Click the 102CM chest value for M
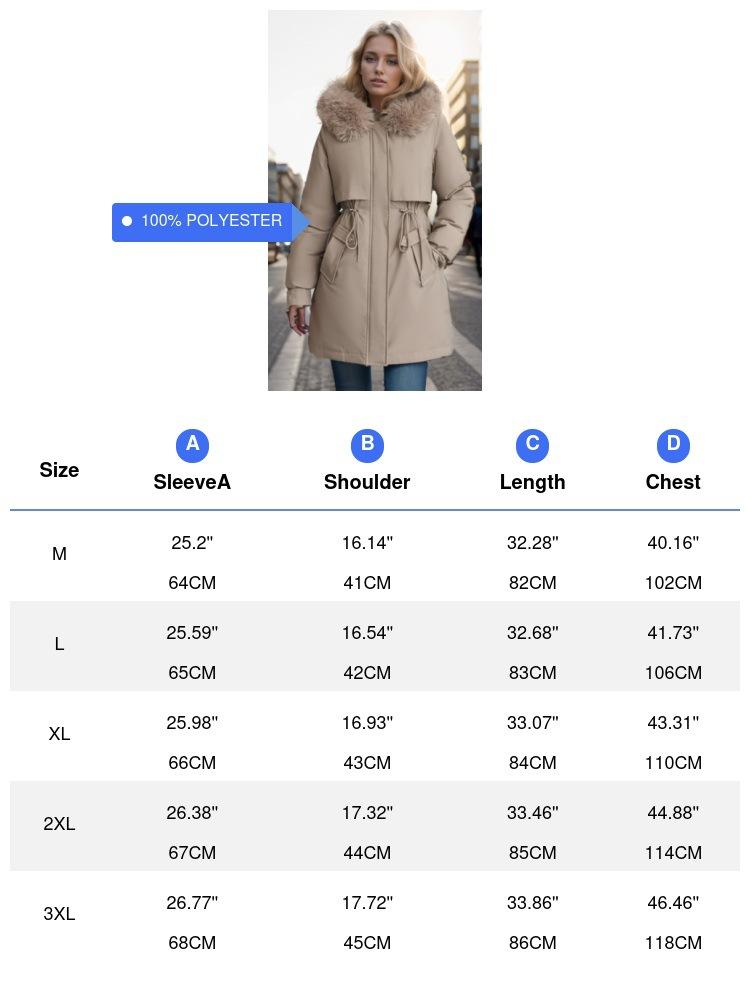Image resolution: width=750 pixels, height=1000 pixels. pyautogui.click(x=673, y=583)
